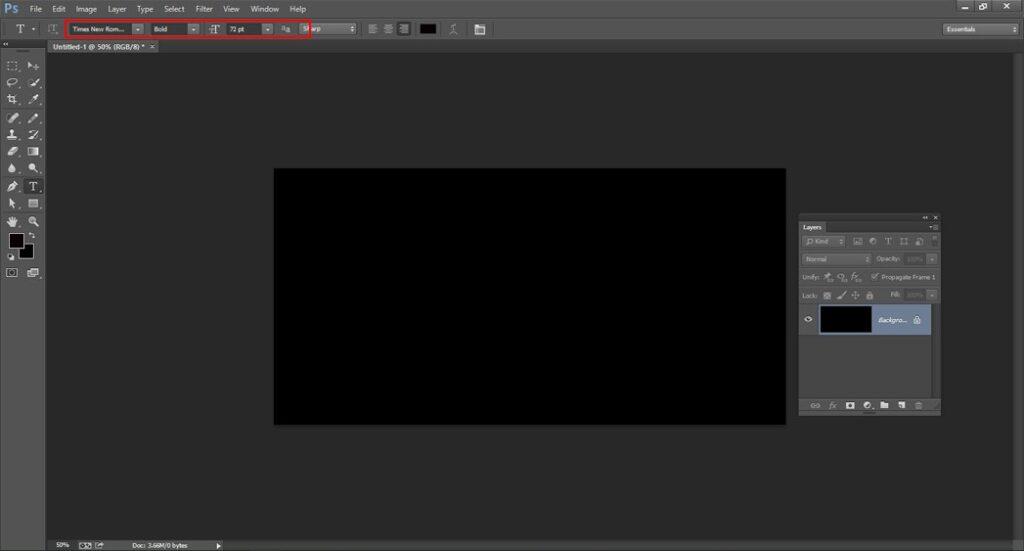This screenshot has height=551, width=1024.
Task: Select the Quick Selection tool
Action: [33, 82]
